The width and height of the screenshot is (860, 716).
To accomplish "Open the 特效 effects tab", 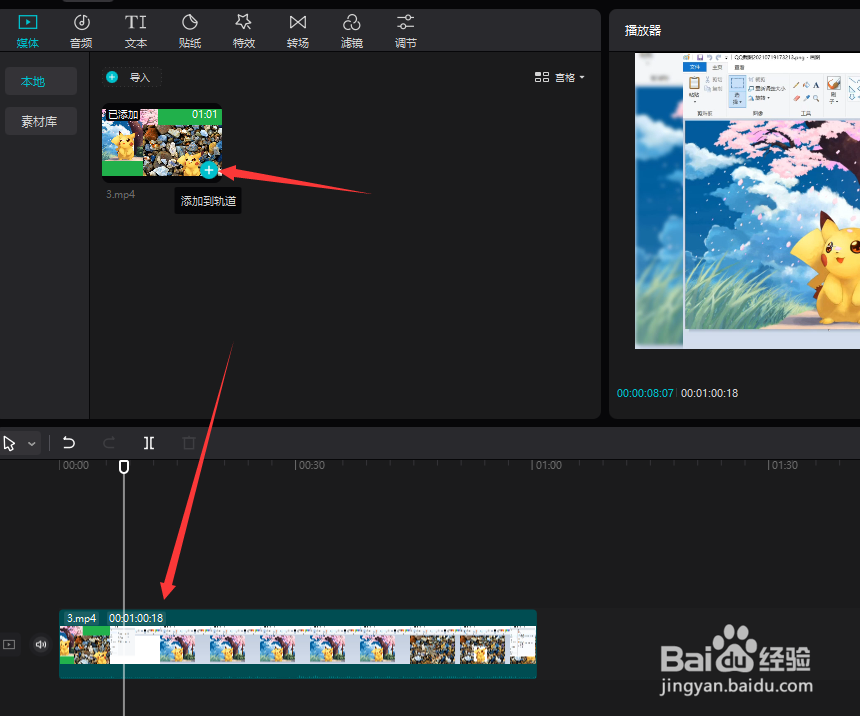I will tap(244, 31).
